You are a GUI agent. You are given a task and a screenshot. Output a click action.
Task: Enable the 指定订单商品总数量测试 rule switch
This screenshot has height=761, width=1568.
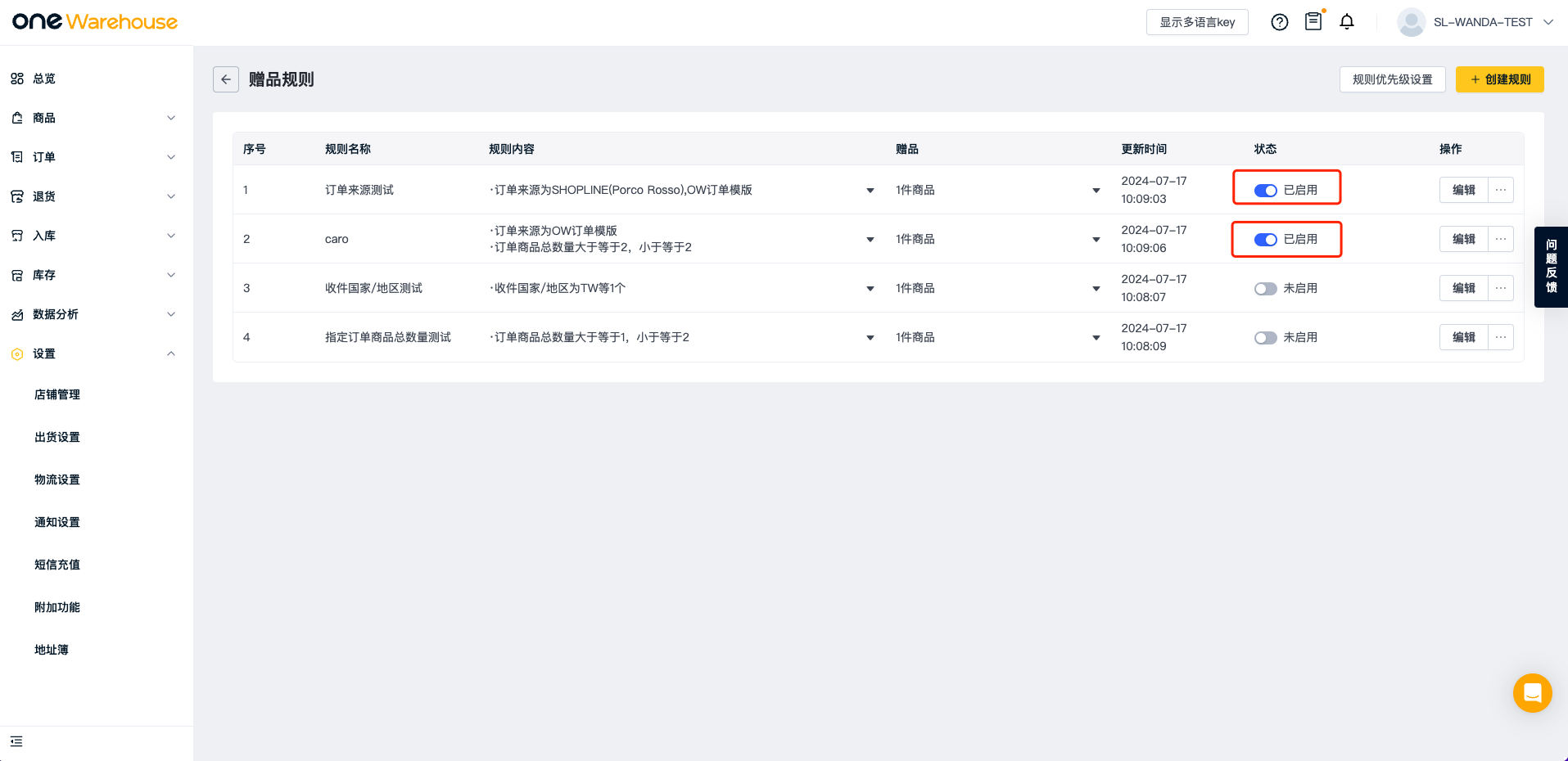coord(1265,338)
